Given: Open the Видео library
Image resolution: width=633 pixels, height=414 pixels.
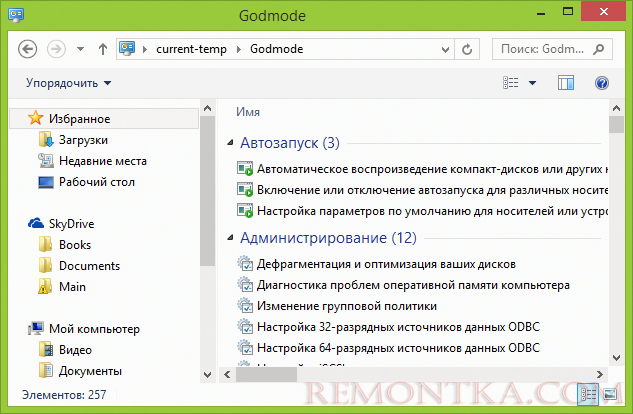Looking at the screenshot, I should coord(75,350).
